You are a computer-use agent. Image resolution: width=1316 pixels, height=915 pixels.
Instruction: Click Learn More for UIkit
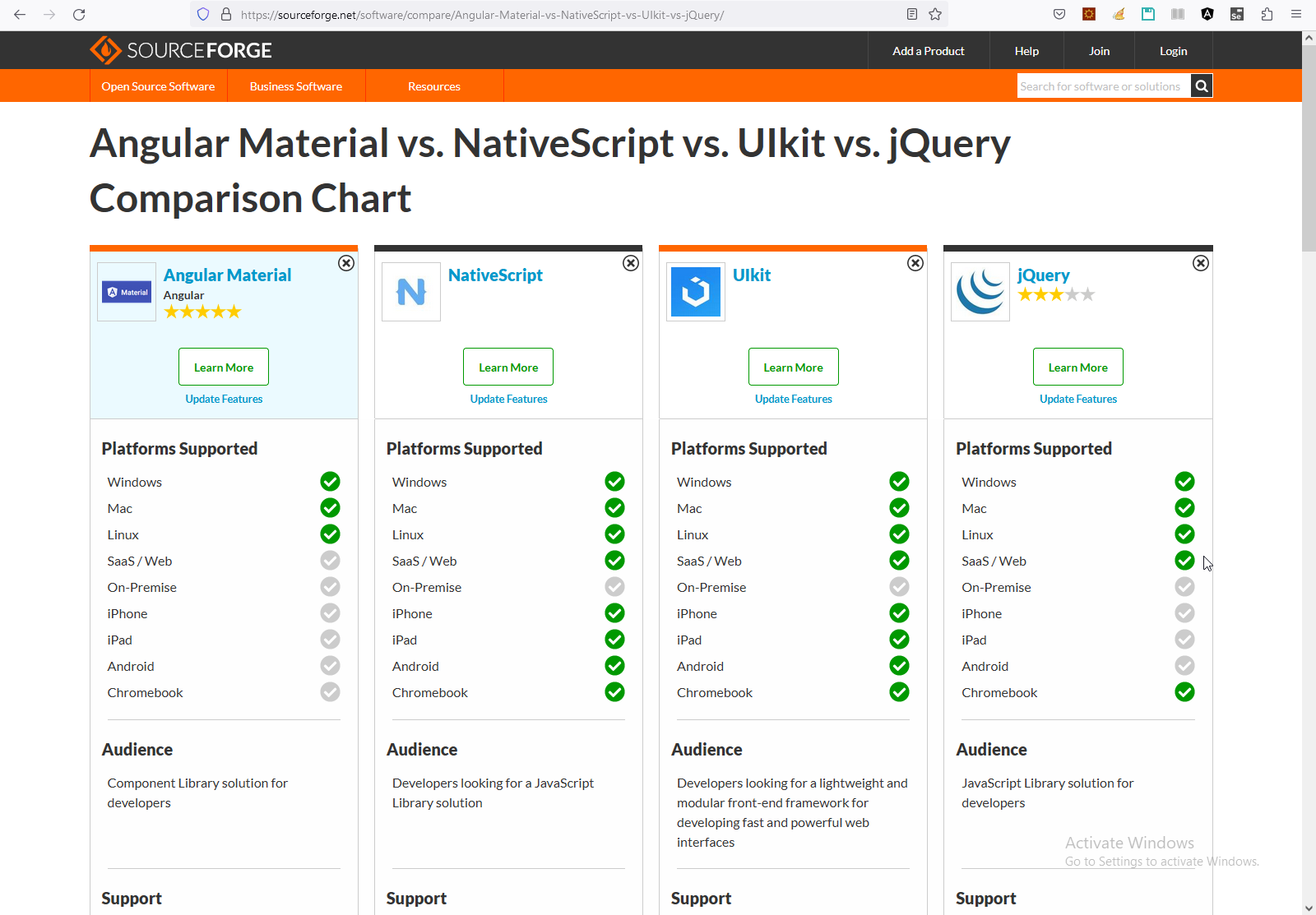point(793,367)
